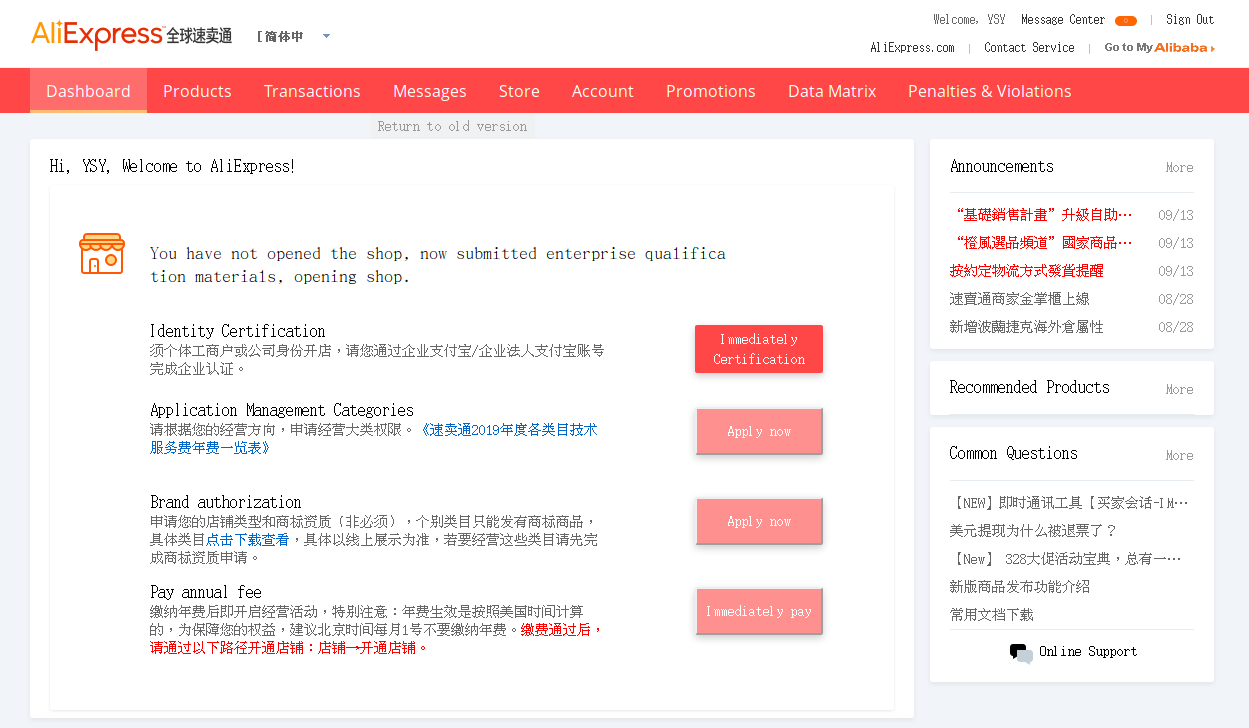Open the 橙風選品頻道 announcement
This screenshot has height=728, width=1249.
[1041, 242]
